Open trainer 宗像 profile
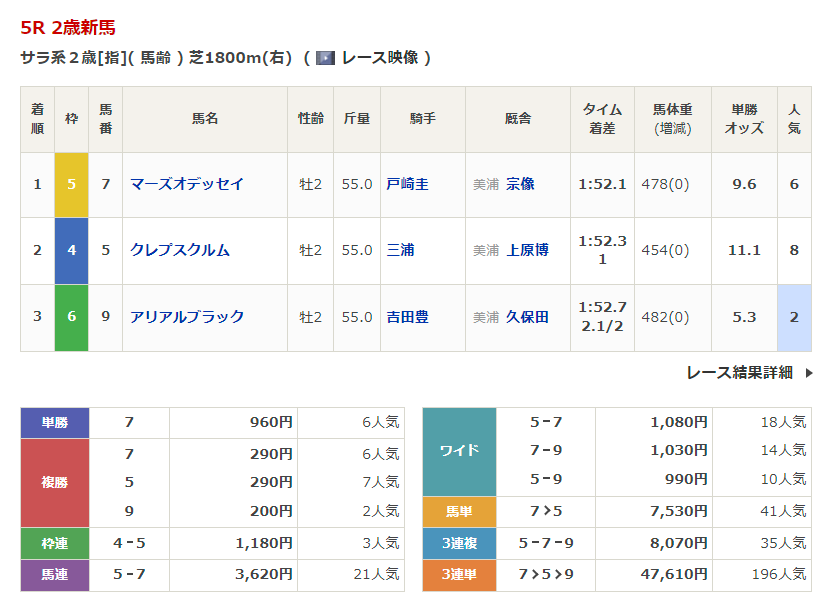Screen dimensions: 832x603 tap(520, 184)
